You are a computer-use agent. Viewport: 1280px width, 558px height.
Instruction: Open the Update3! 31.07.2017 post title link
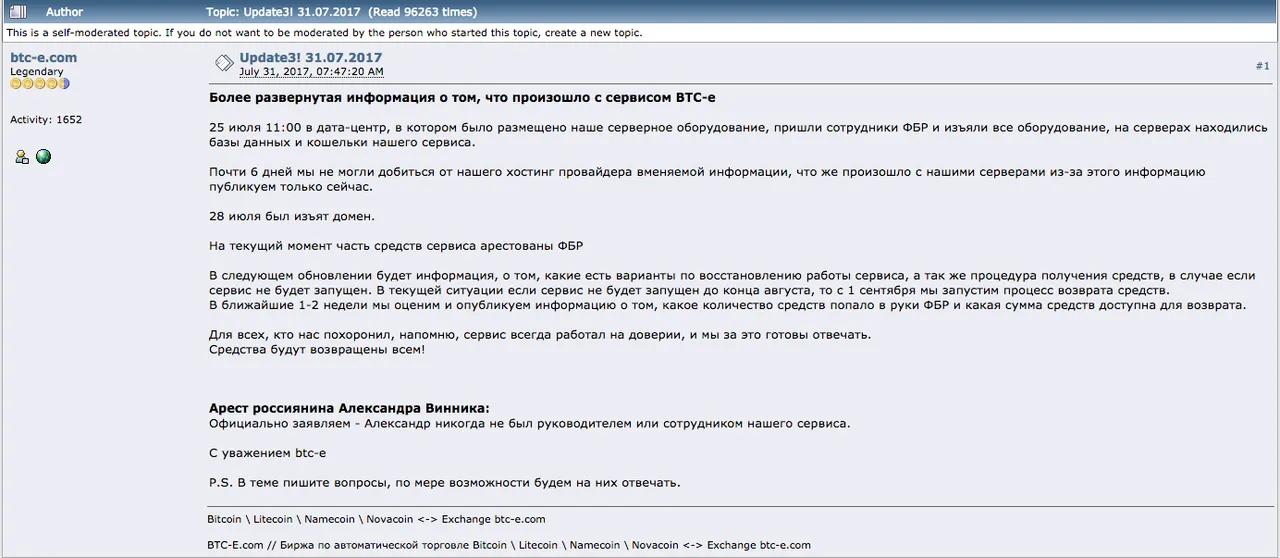coord(311,58)
